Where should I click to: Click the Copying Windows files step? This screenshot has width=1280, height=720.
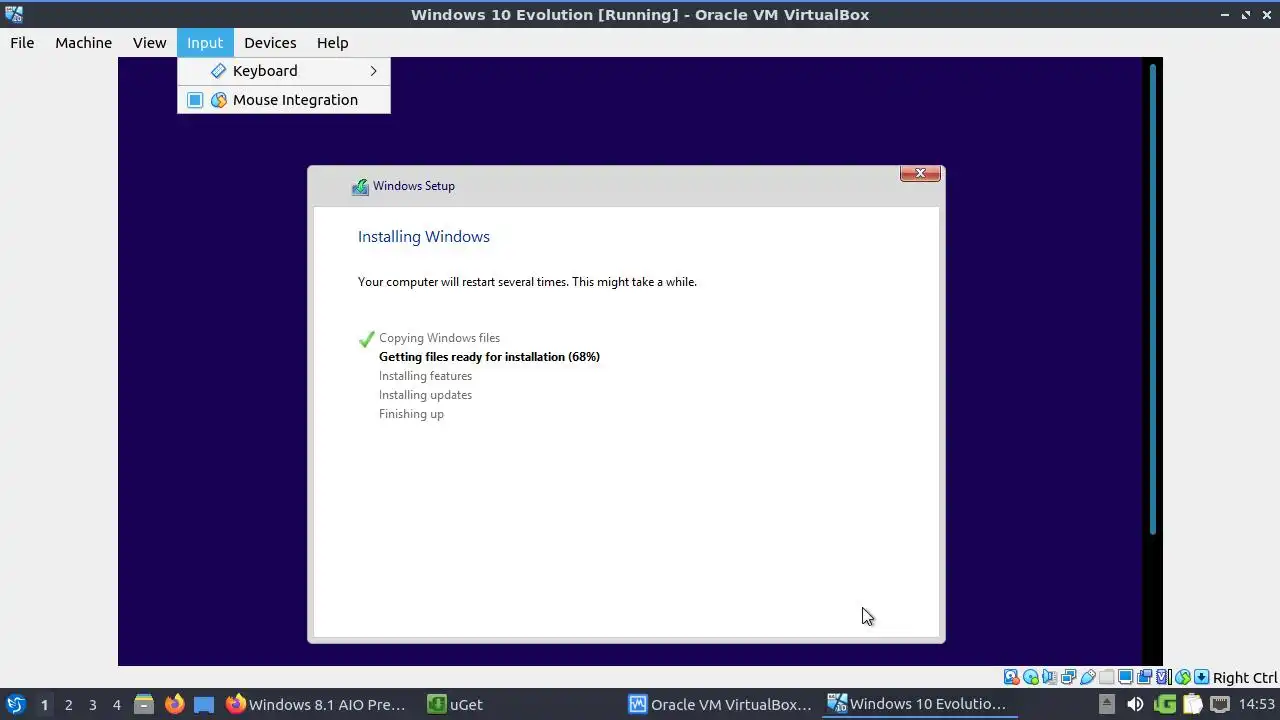point(439,338)
